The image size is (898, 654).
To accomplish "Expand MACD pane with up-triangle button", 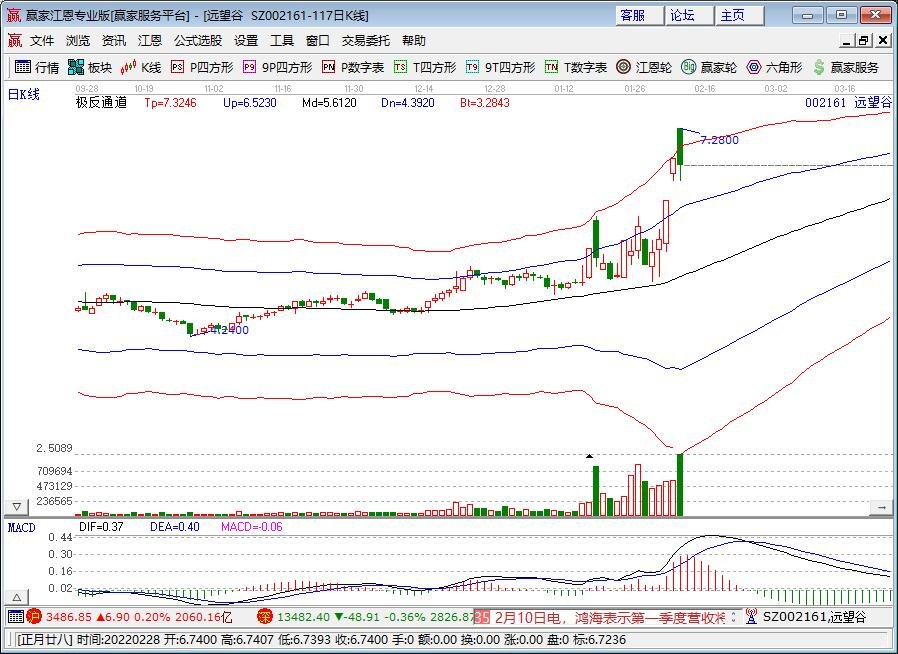I will [17, 597].
